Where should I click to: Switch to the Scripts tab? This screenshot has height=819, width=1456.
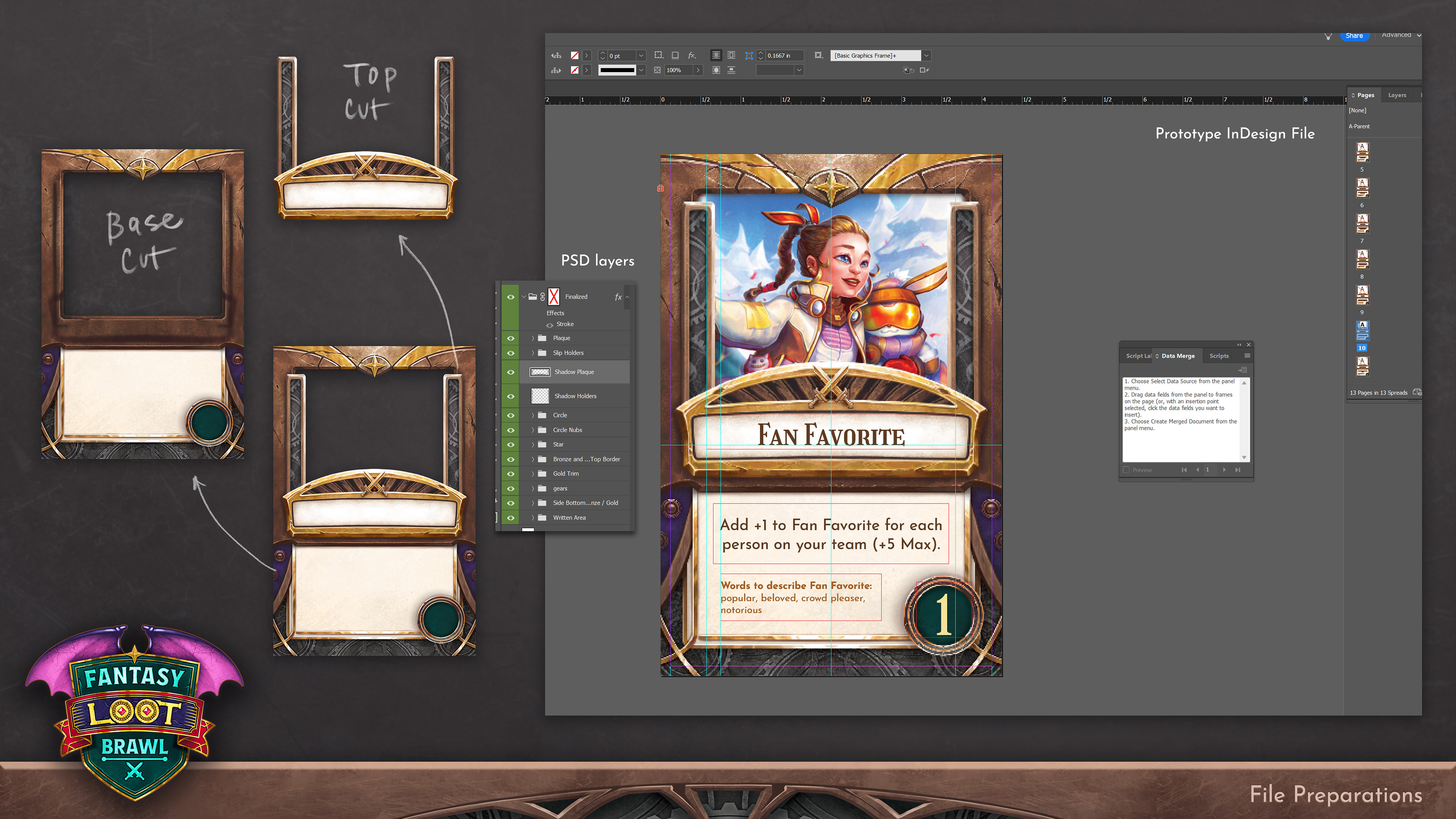pyautogui.click(x=1219, y=356)
